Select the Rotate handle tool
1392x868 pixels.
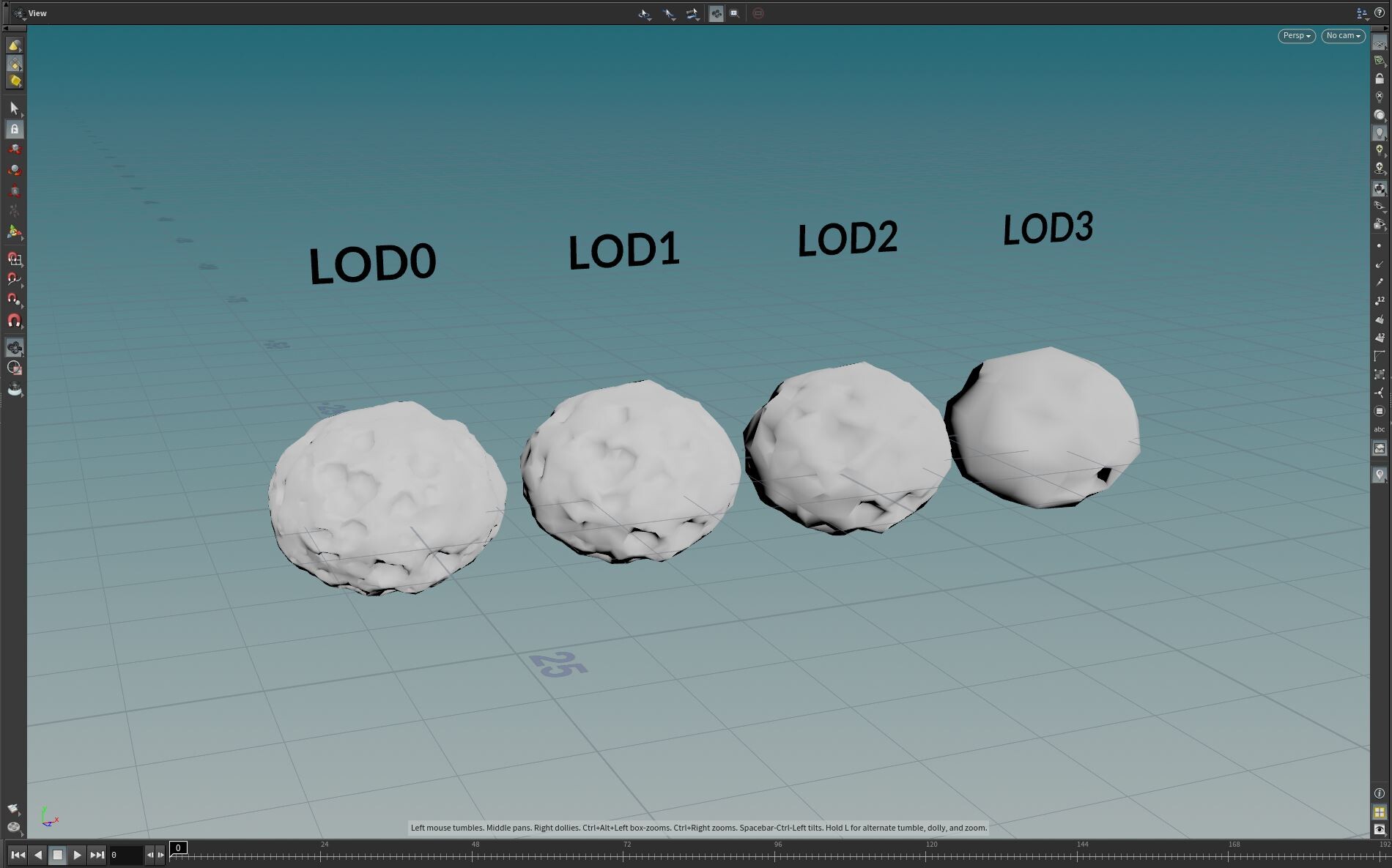pyautogui.click(x=15, y=170)
